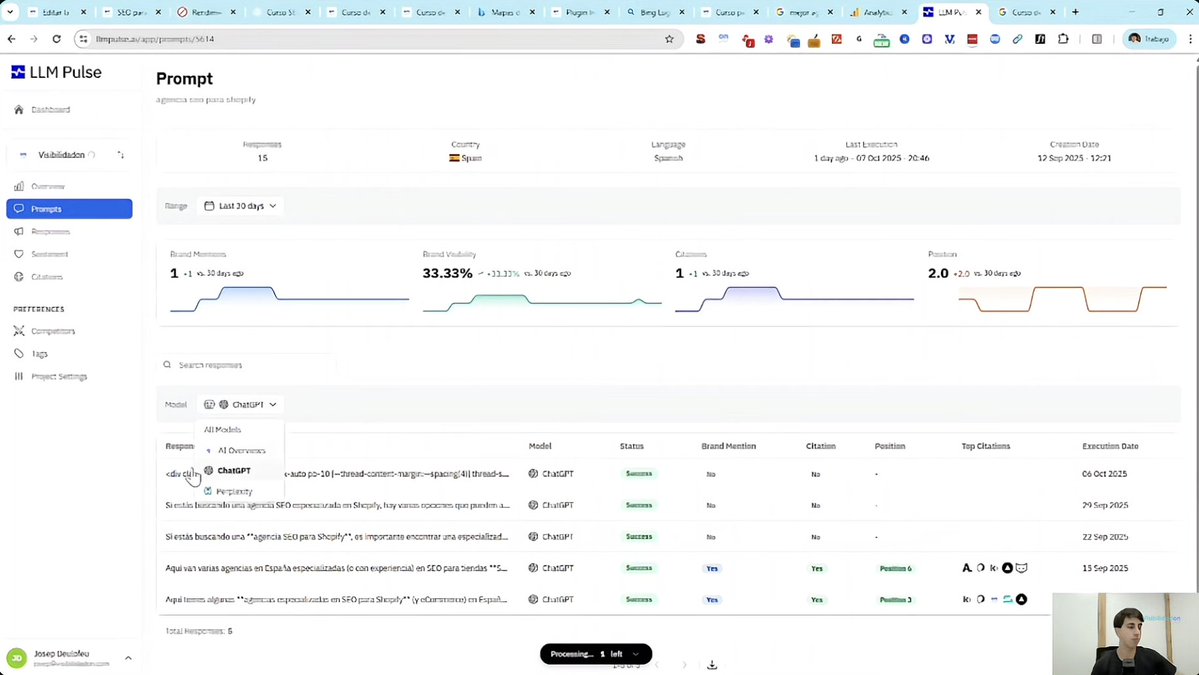Expand the Last 30 days range dropdown
This screenshot has height=675, width=1199.
click(x=240, y=206)
